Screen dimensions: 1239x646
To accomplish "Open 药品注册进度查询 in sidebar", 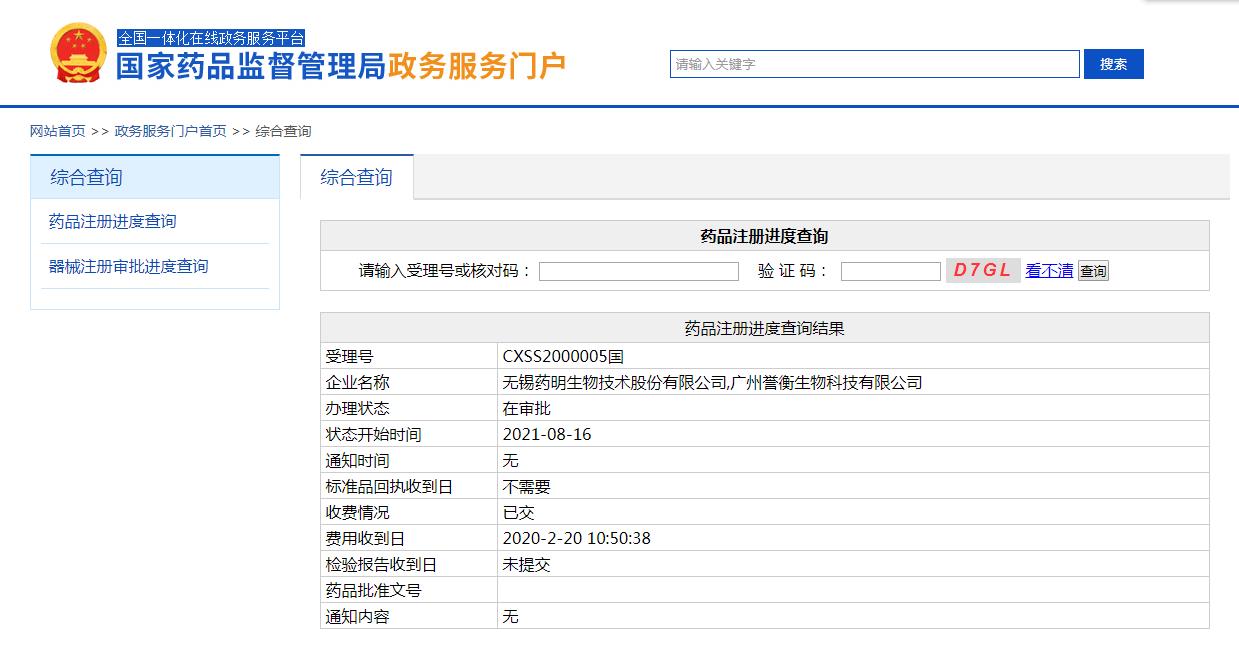I will point(112,221).
